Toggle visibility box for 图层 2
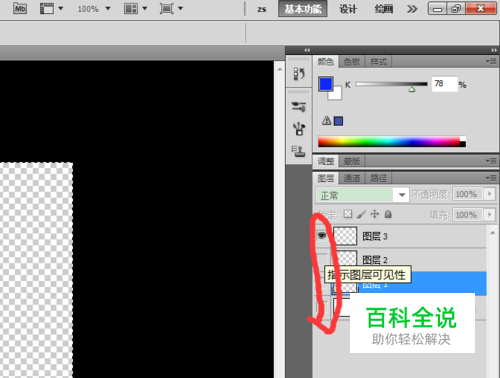This screenshot has height=378, width=500. [x=322, y=259]
